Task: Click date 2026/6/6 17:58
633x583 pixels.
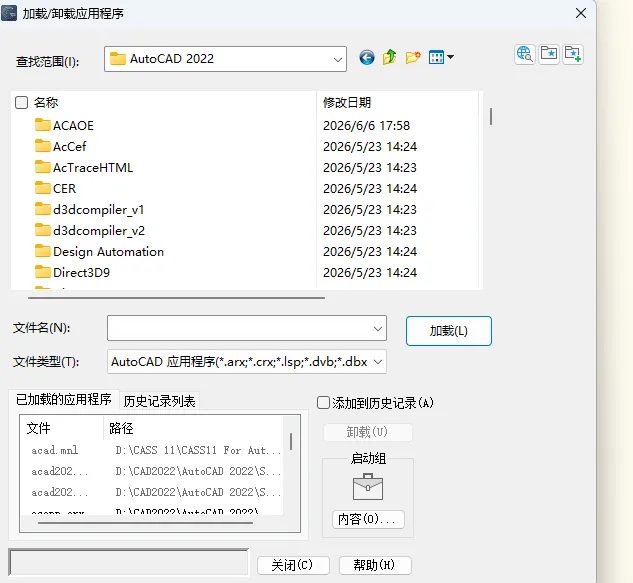Action: [x=366, y=126]
